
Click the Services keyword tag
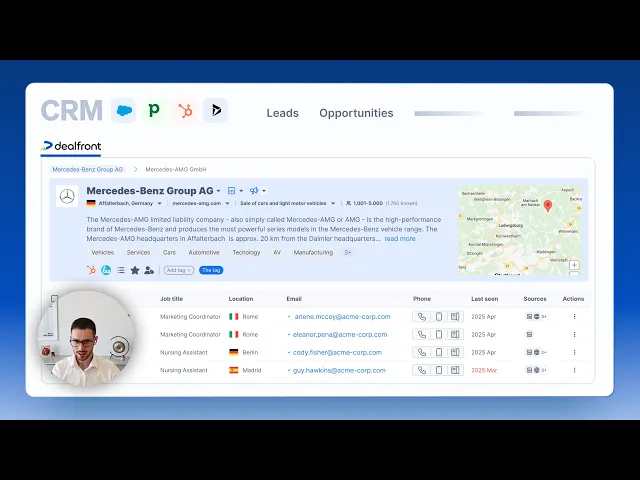pyautogui.click(x=138, y=253)
